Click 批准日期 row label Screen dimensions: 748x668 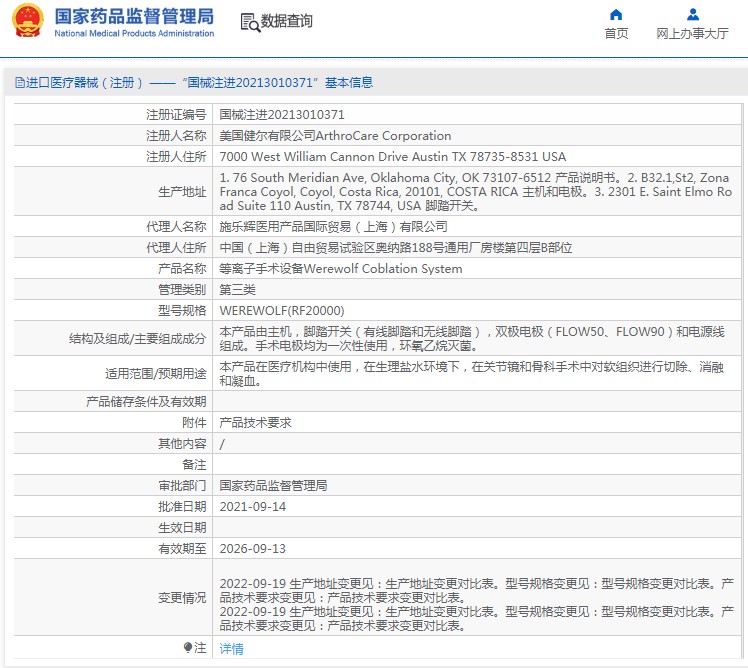182,507
